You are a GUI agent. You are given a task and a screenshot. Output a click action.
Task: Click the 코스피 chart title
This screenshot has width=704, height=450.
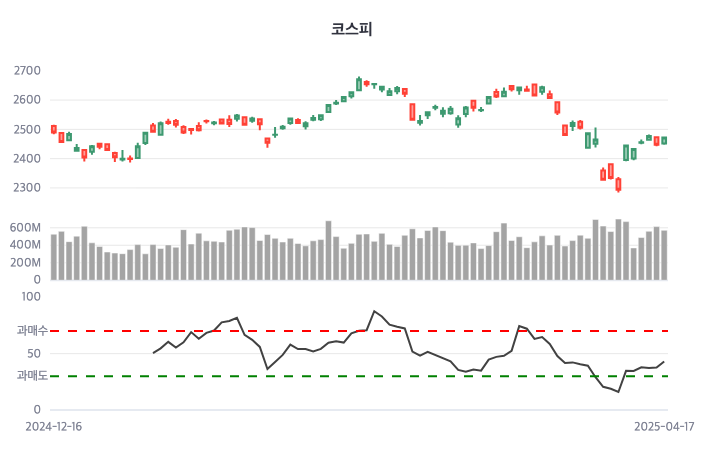pos(352,29)
